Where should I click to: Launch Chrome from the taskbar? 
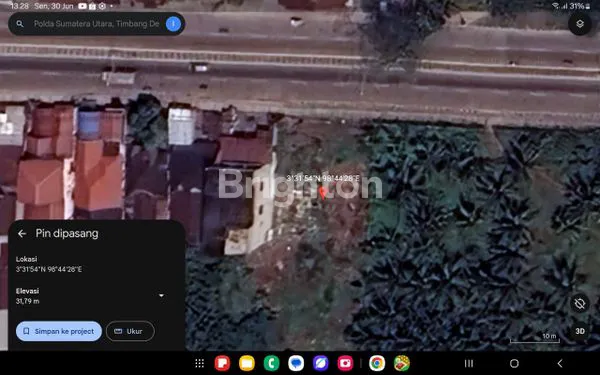pyautogui.click(x=377, y=363)
